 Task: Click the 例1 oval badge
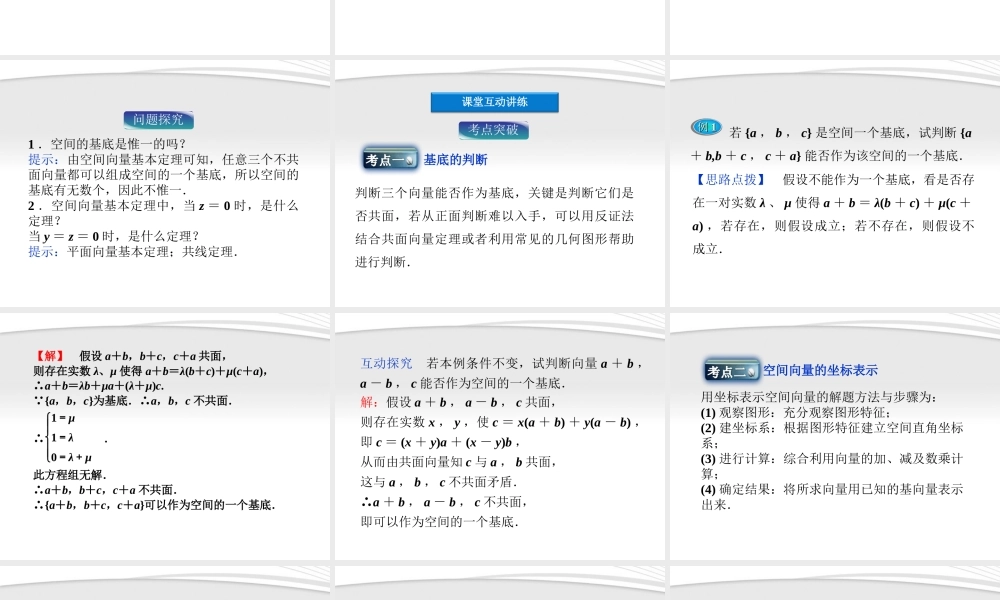(x=707, y=128)
